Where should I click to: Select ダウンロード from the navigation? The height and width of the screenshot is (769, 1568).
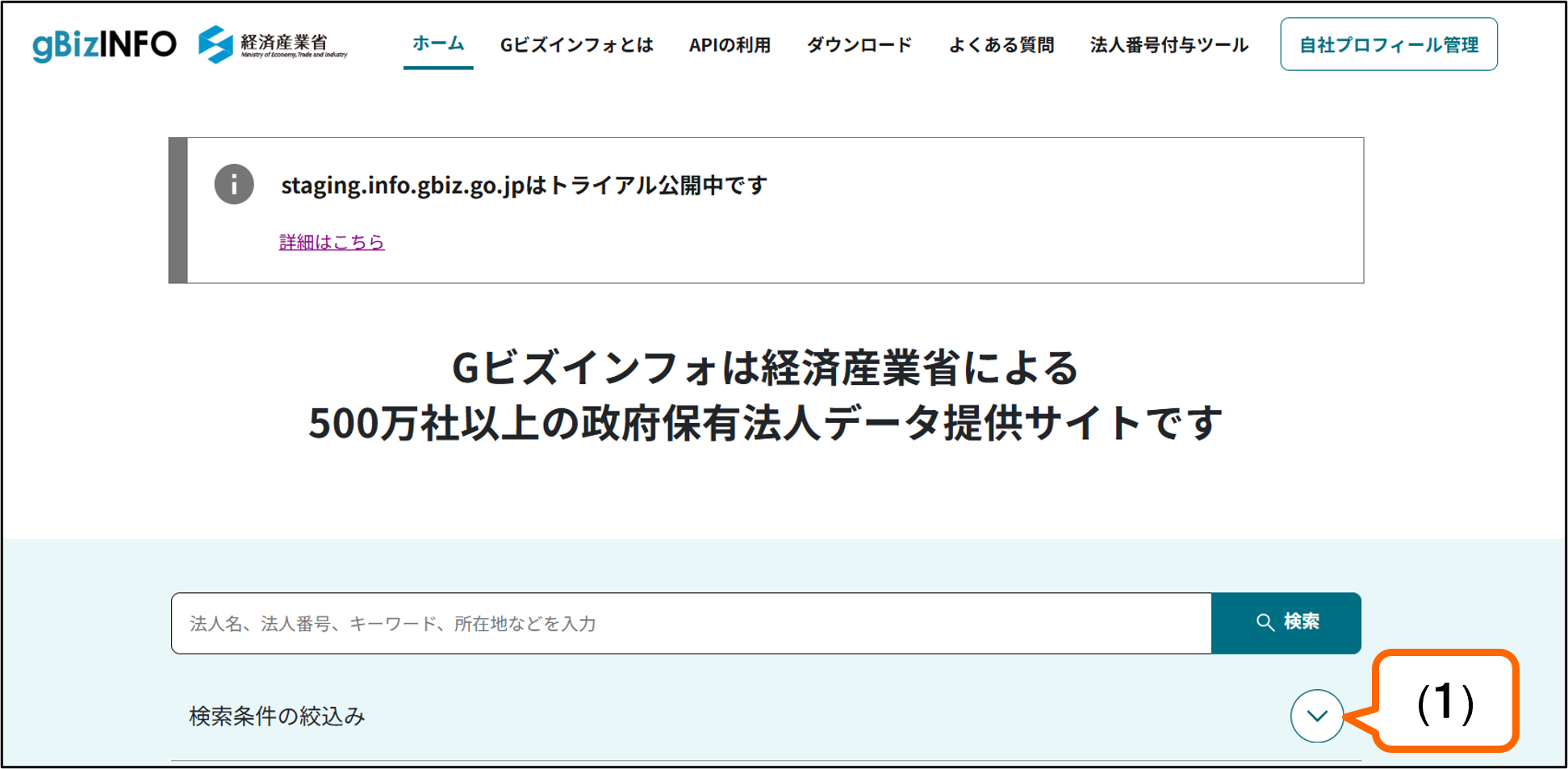pos(858,45)
